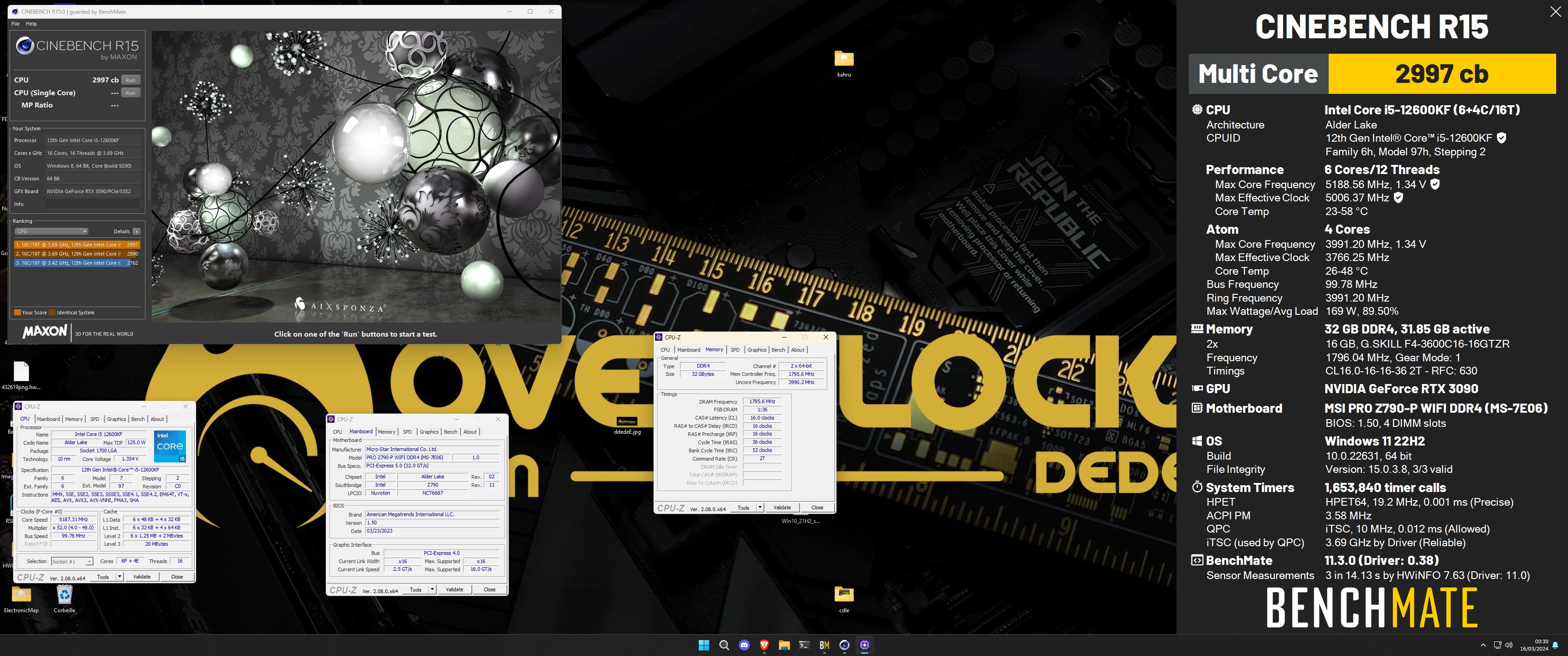Image resolution: width=1568 pixels, height=656 pixels.
Task: Open File Explorer from taskbar
Action: (784, 645)
